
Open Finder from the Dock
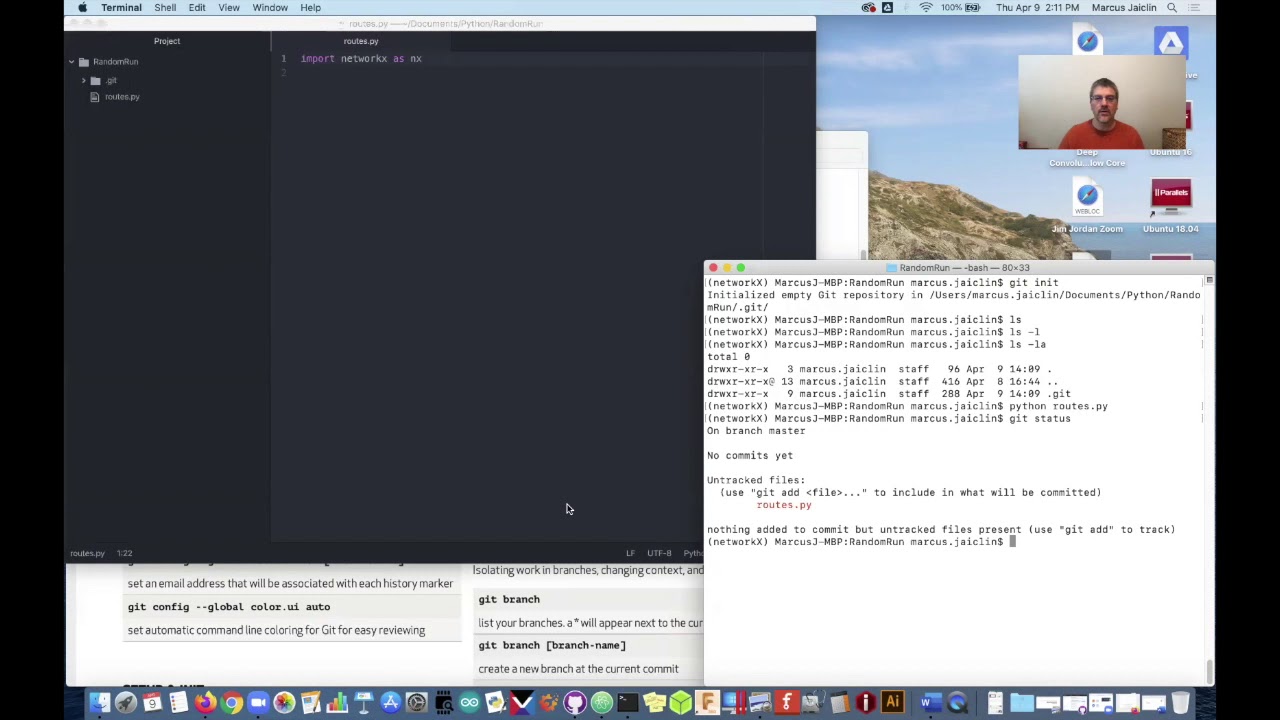(100, 703)
